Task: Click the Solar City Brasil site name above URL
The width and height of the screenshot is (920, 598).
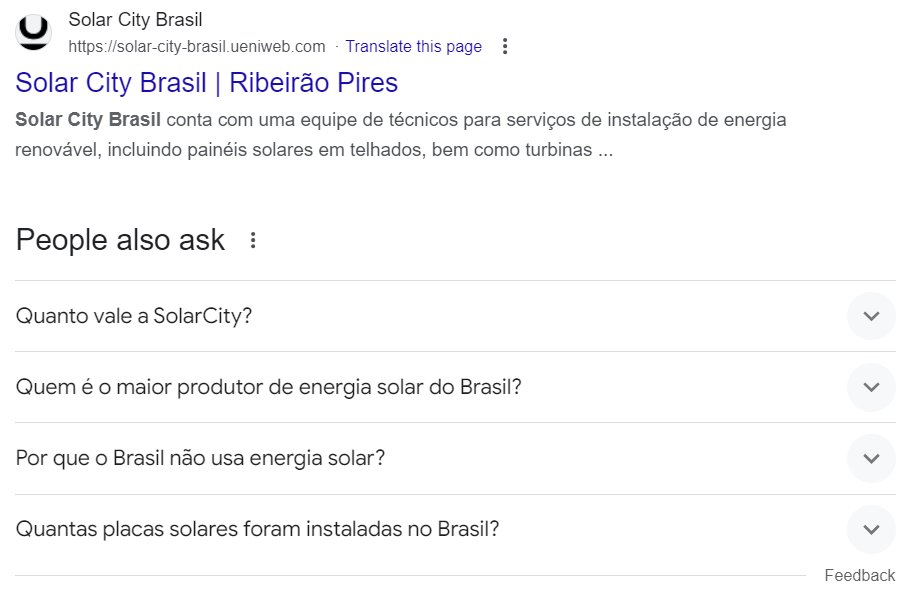Action: (136, 19)
